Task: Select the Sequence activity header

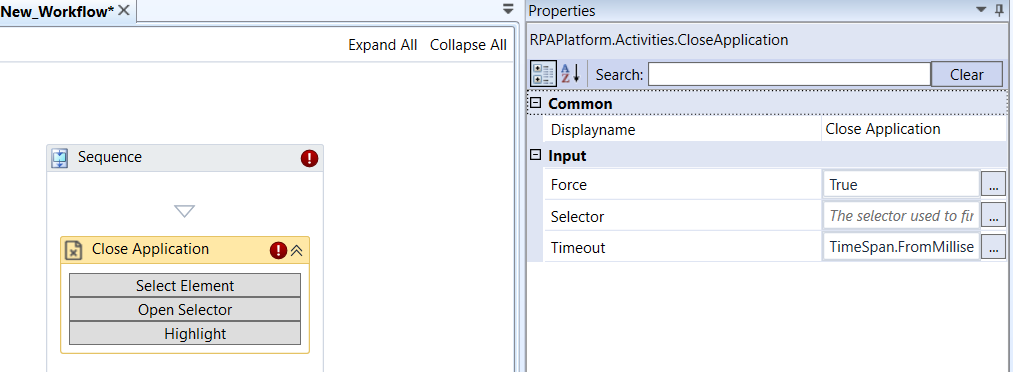Action: coord(185,158)
